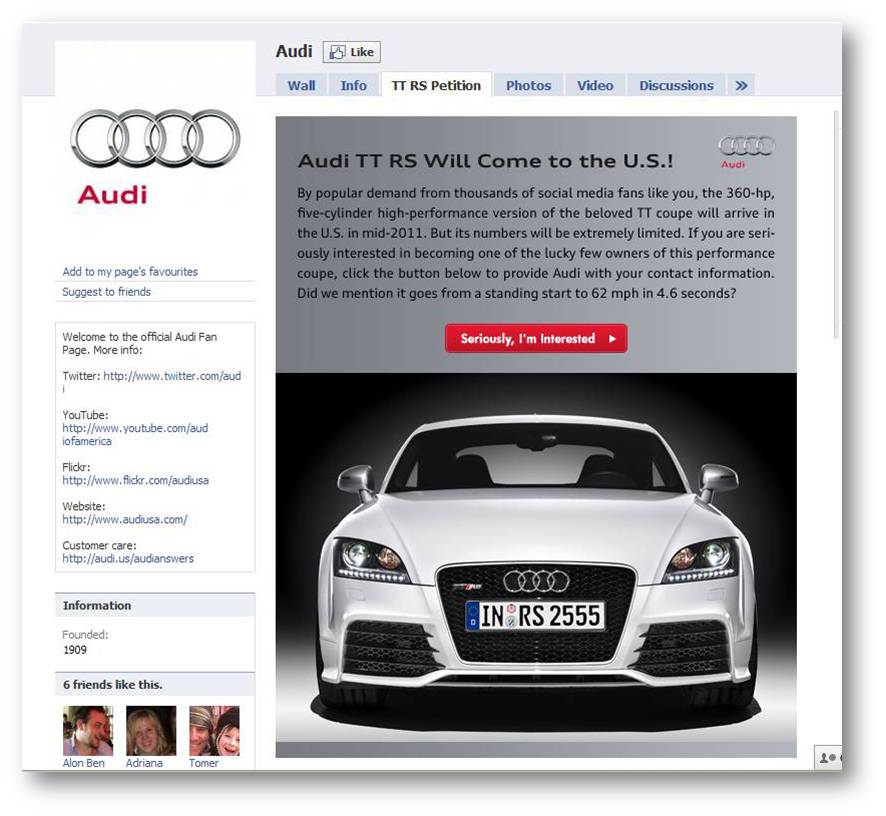Click 'Audi TT RS Will Come to the U.S.!' headline
This screenshot has height=816, width=886.
[485, 161]
